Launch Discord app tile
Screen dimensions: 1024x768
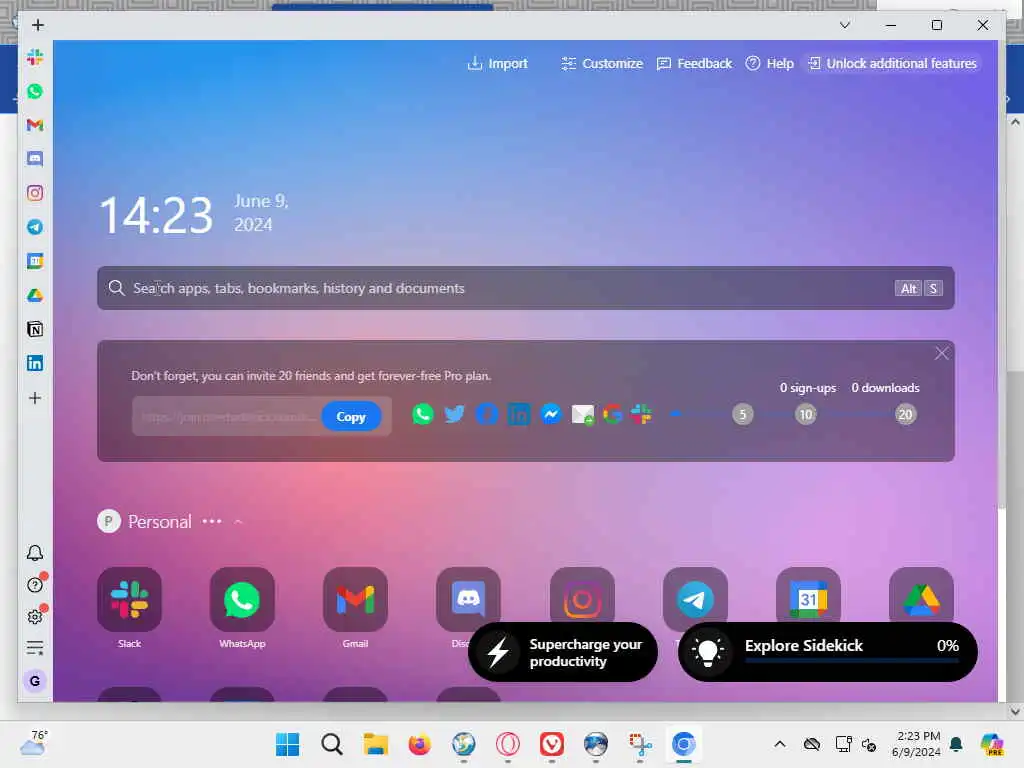click(468, 598)
